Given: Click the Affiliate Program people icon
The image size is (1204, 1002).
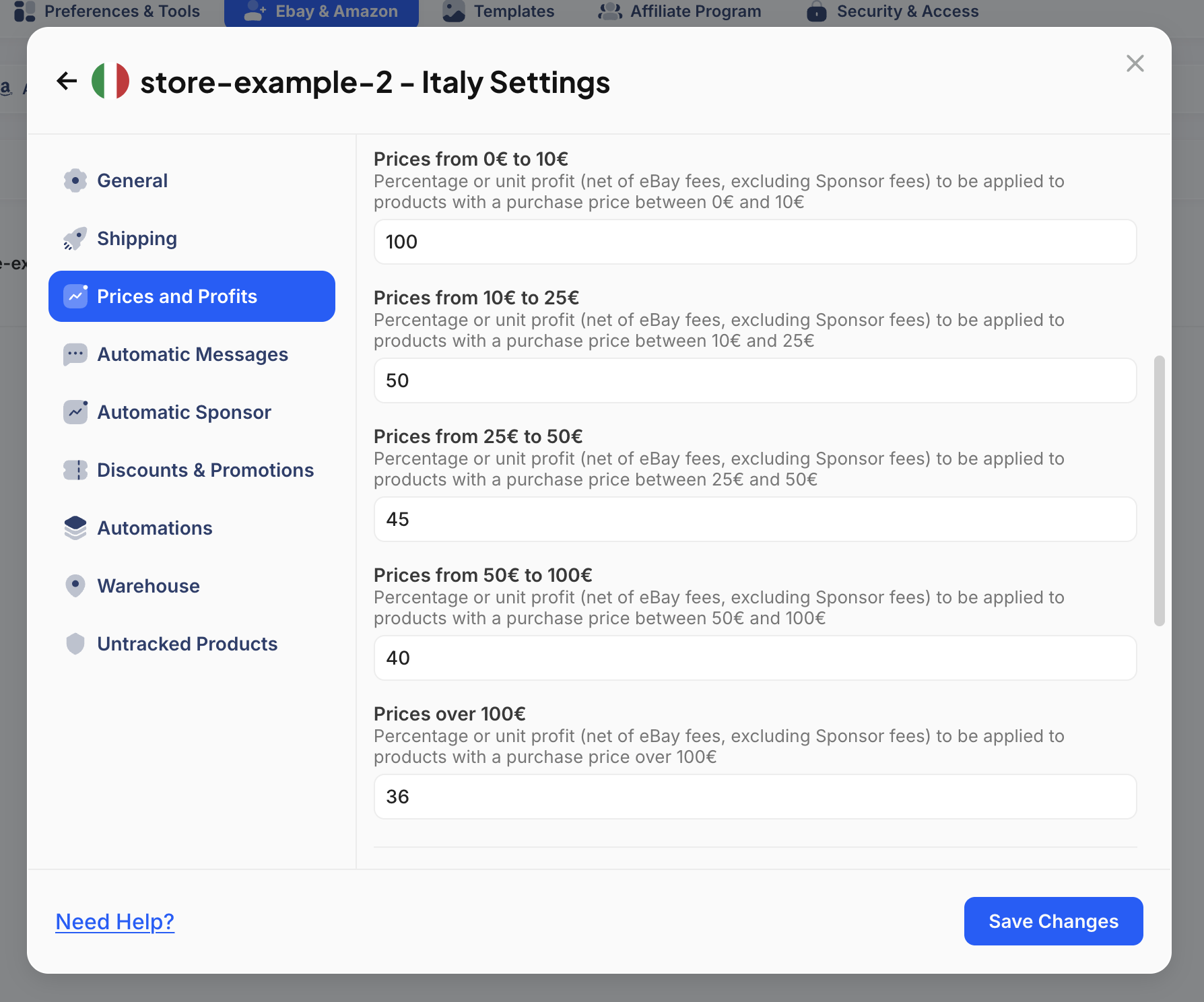Looking at the screenshot, I should (x=610, y=11).
